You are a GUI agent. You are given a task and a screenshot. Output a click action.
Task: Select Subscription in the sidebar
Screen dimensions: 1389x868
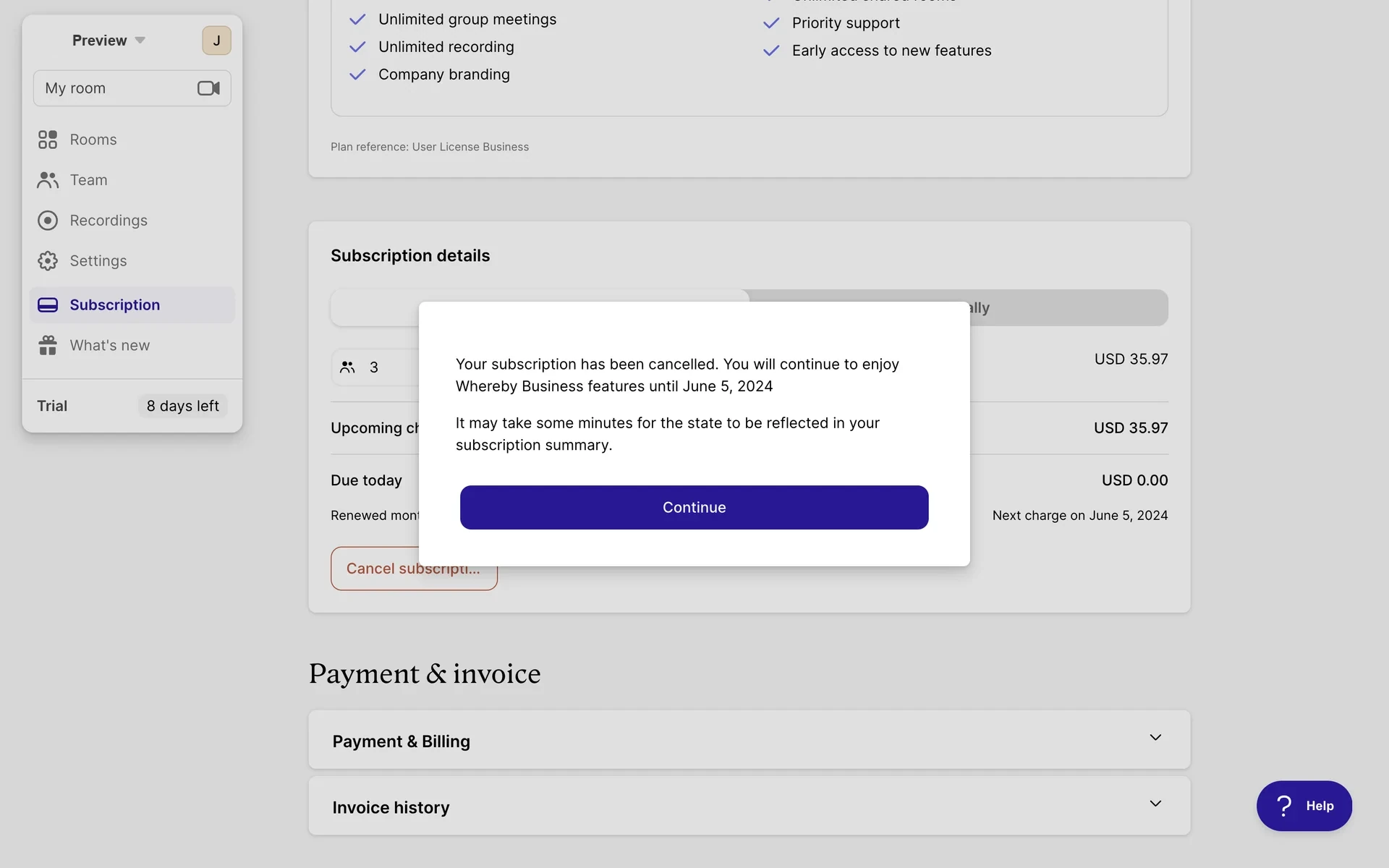(132, 305)
